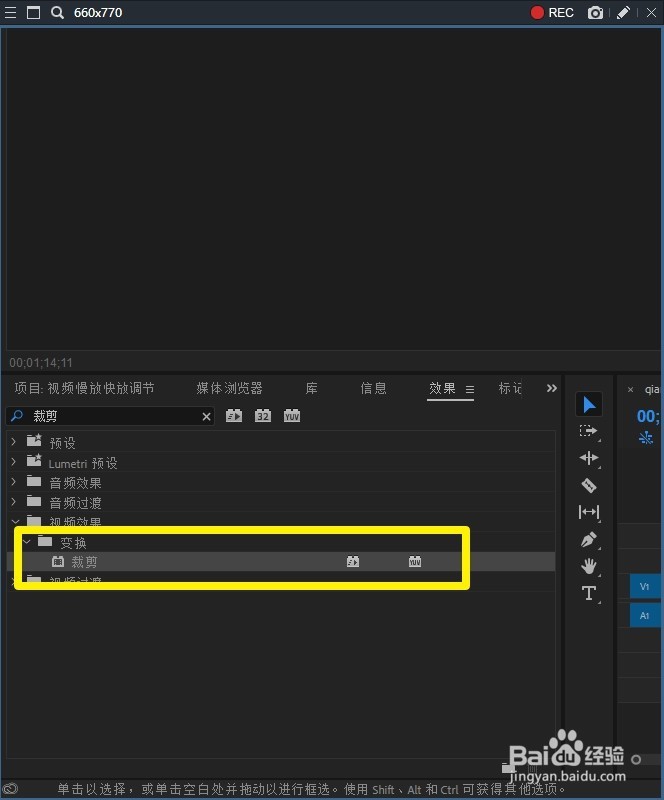
Task: Click the blue timeline timecode
Action: [649, 416]
